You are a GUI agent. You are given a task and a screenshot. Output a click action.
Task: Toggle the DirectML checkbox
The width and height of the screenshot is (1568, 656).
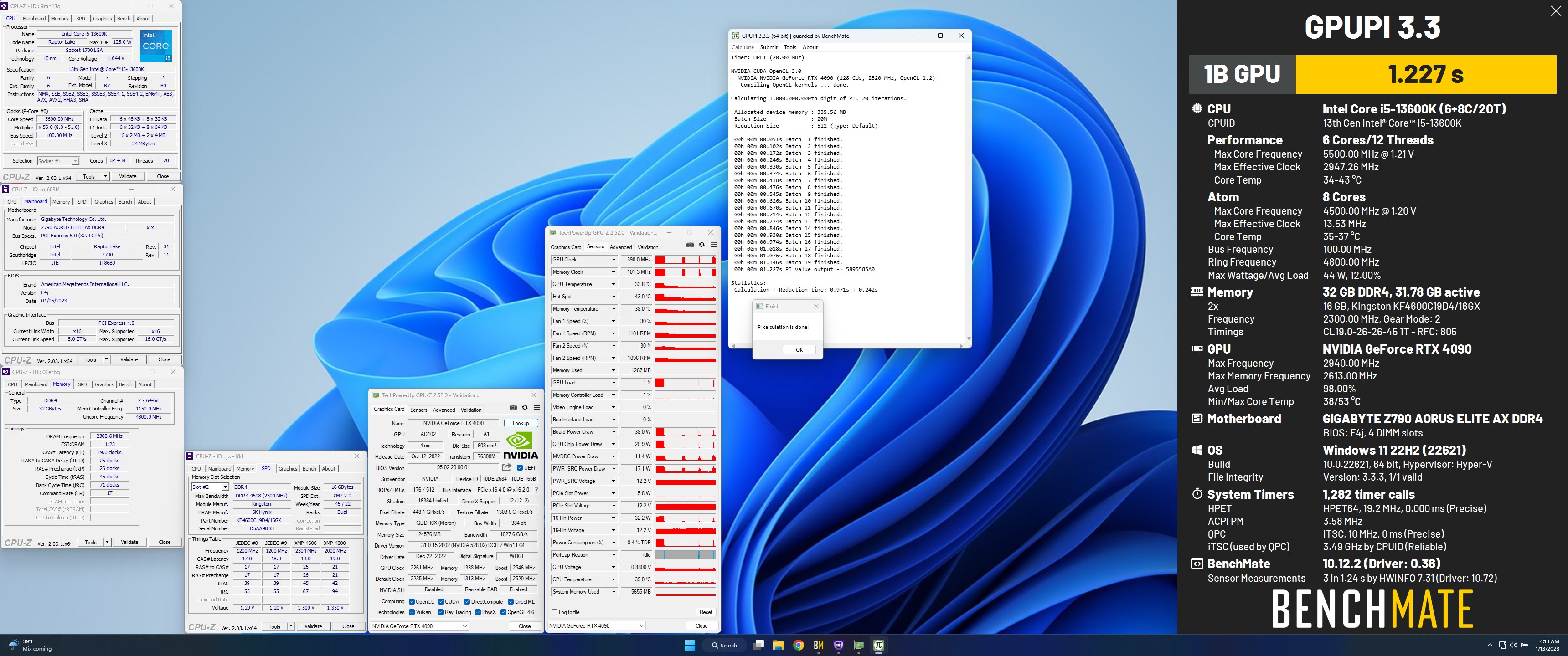[511, 601]
